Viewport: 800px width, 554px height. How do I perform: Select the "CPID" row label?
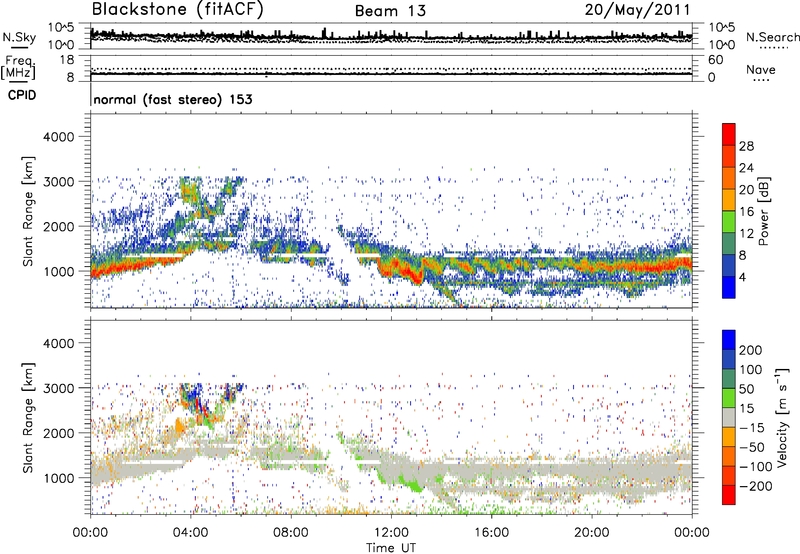[x=22, y=95]
